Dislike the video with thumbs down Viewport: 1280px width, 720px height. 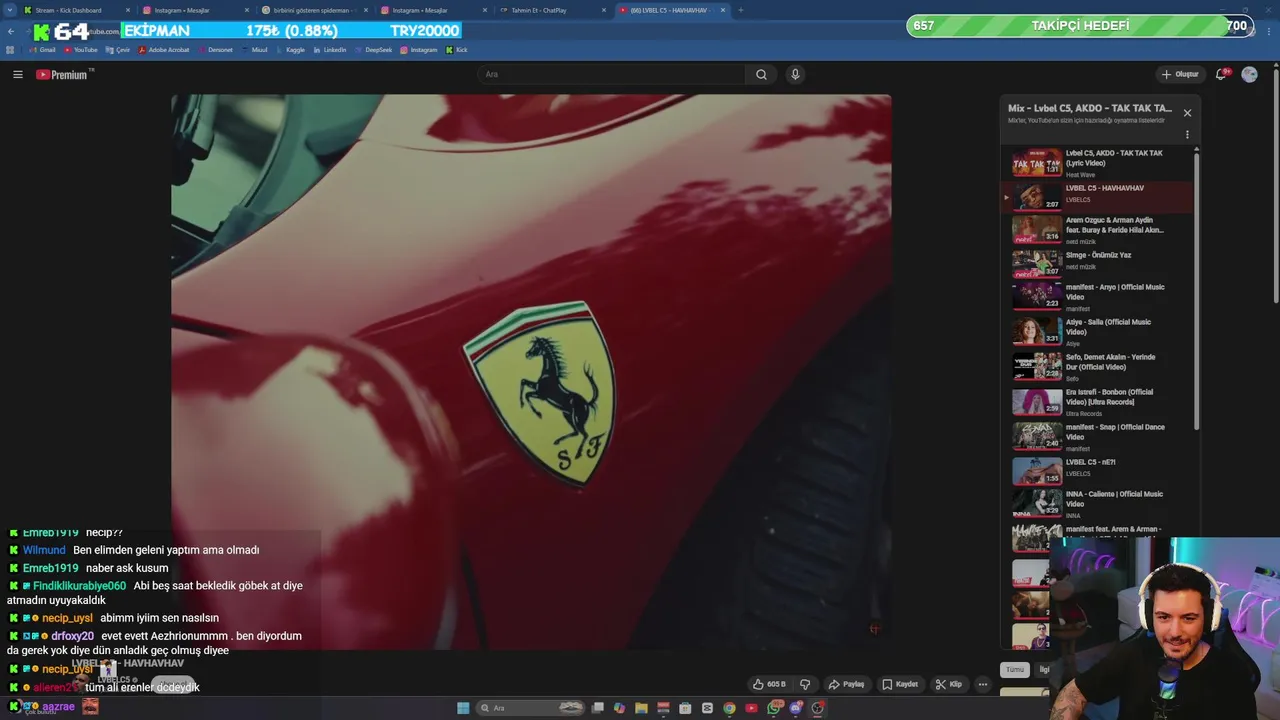point(805,684)
